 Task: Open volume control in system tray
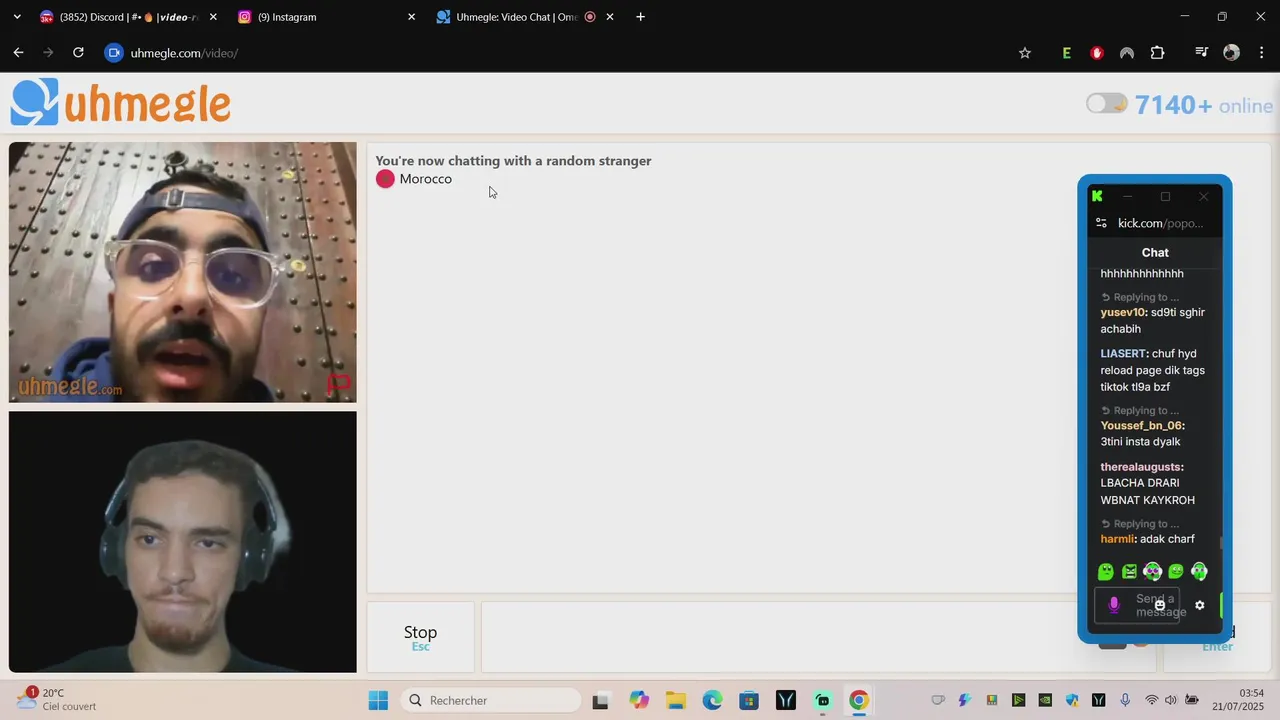(1171, 700)
